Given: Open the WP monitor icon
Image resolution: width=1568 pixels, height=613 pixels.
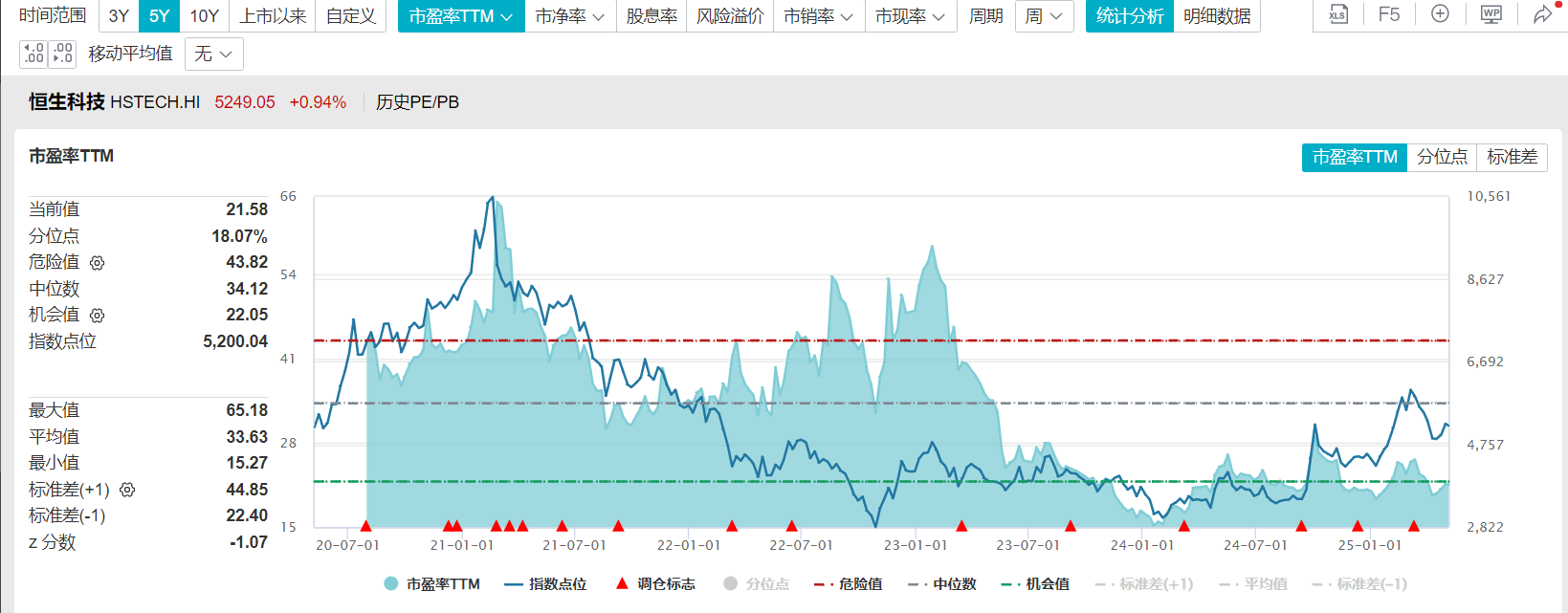Looking at the screenshot, I should click(x=1491, y=14).
